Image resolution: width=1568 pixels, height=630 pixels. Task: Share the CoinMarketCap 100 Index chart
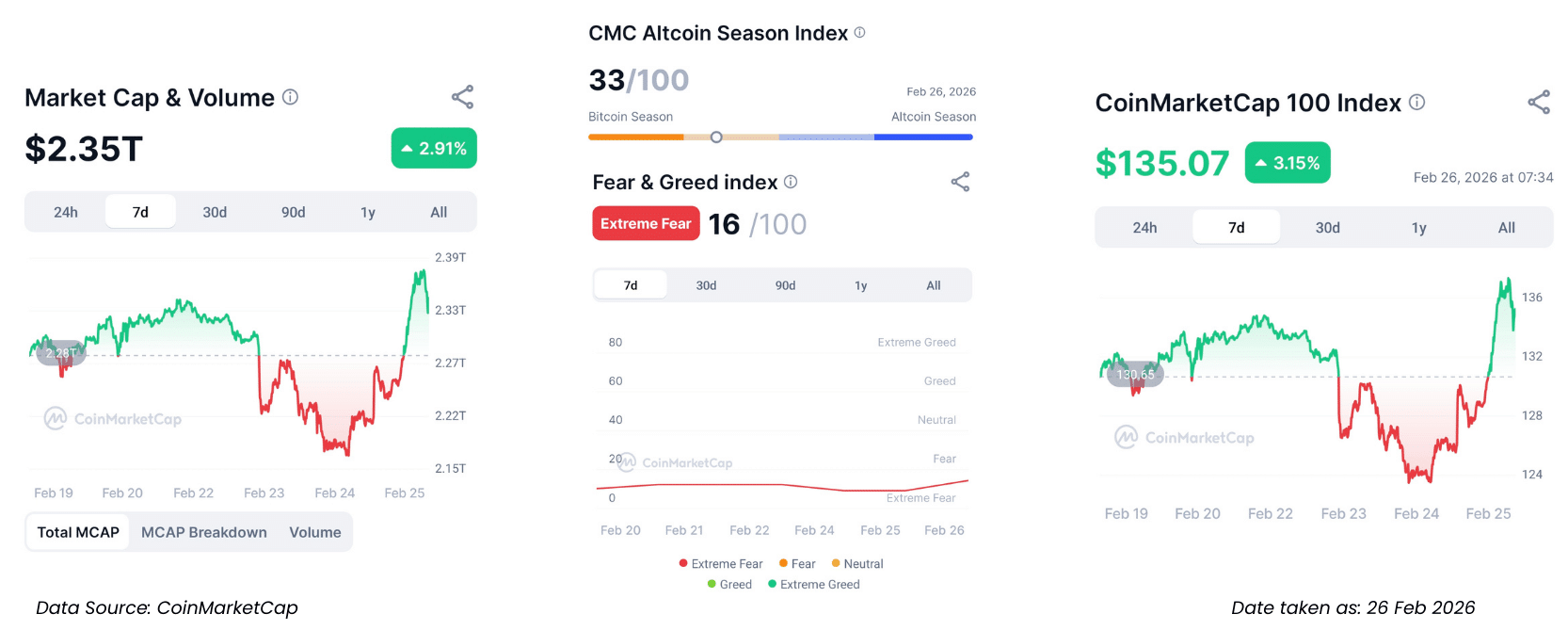[x=1539, y=103]
